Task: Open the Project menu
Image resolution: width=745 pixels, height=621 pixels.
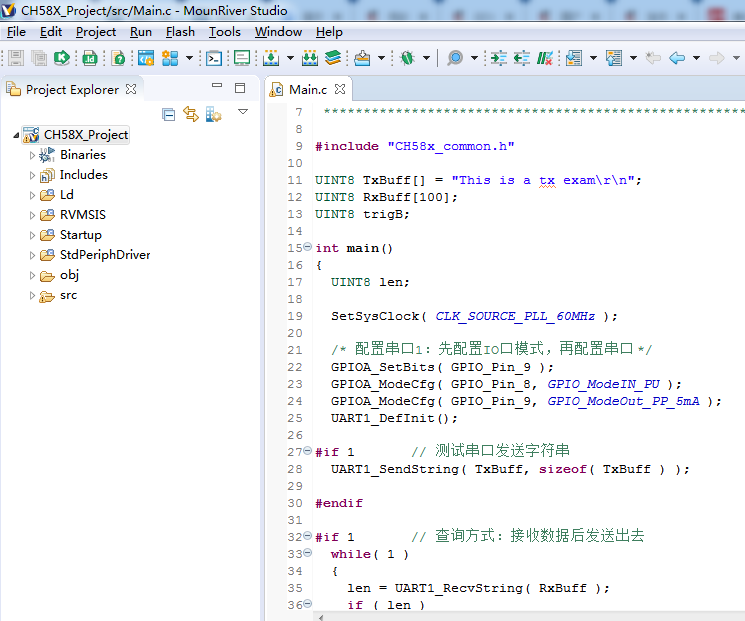Action: point(96,32)
